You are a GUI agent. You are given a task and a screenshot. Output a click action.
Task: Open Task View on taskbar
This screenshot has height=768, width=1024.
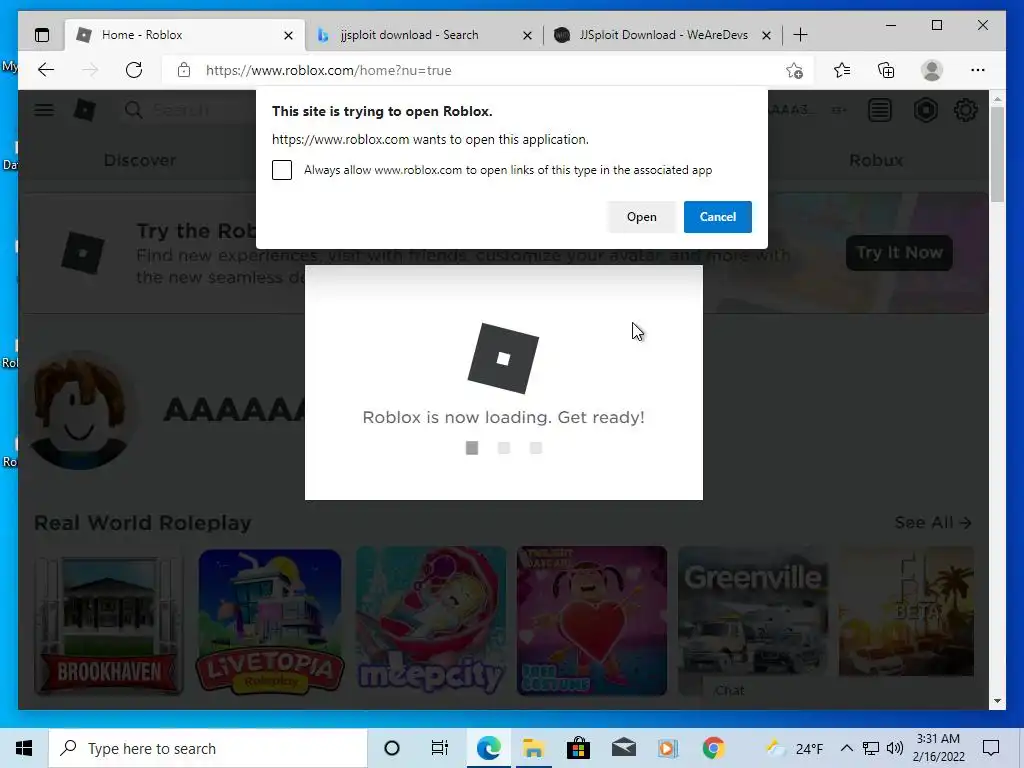click(x=440, y=748)
